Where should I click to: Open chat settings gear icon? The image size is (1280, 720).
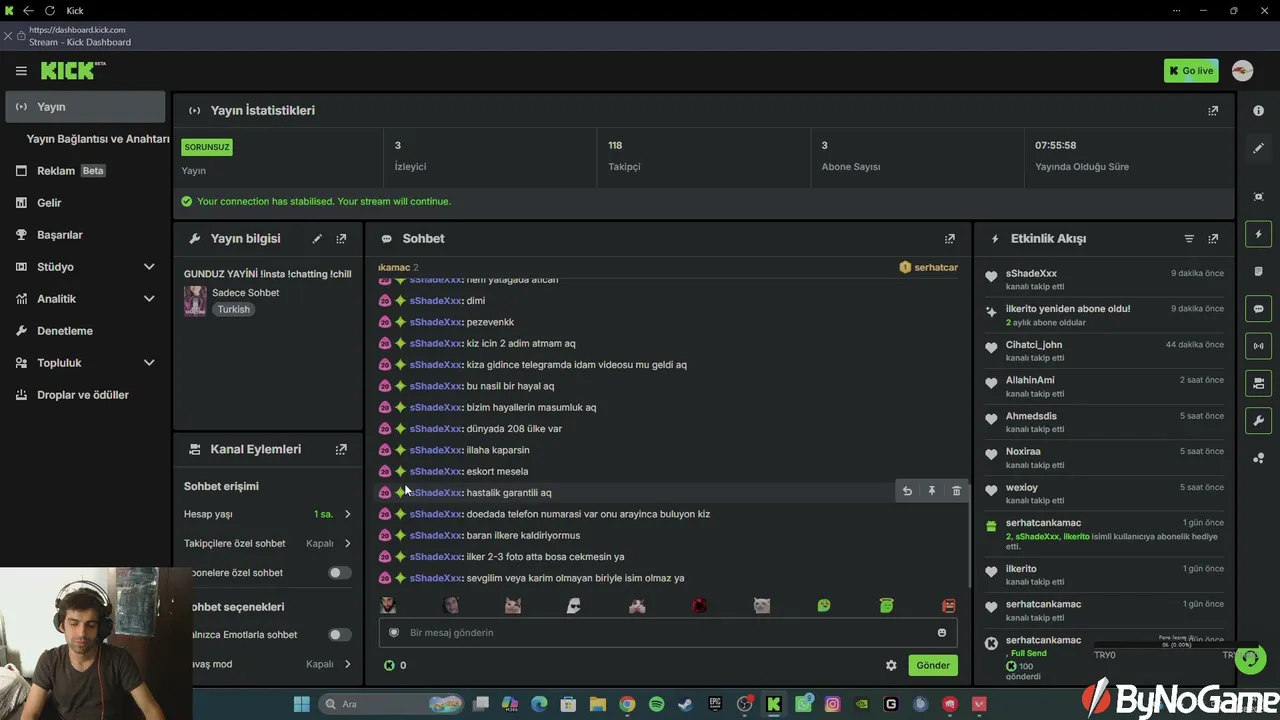pos(891,665)
